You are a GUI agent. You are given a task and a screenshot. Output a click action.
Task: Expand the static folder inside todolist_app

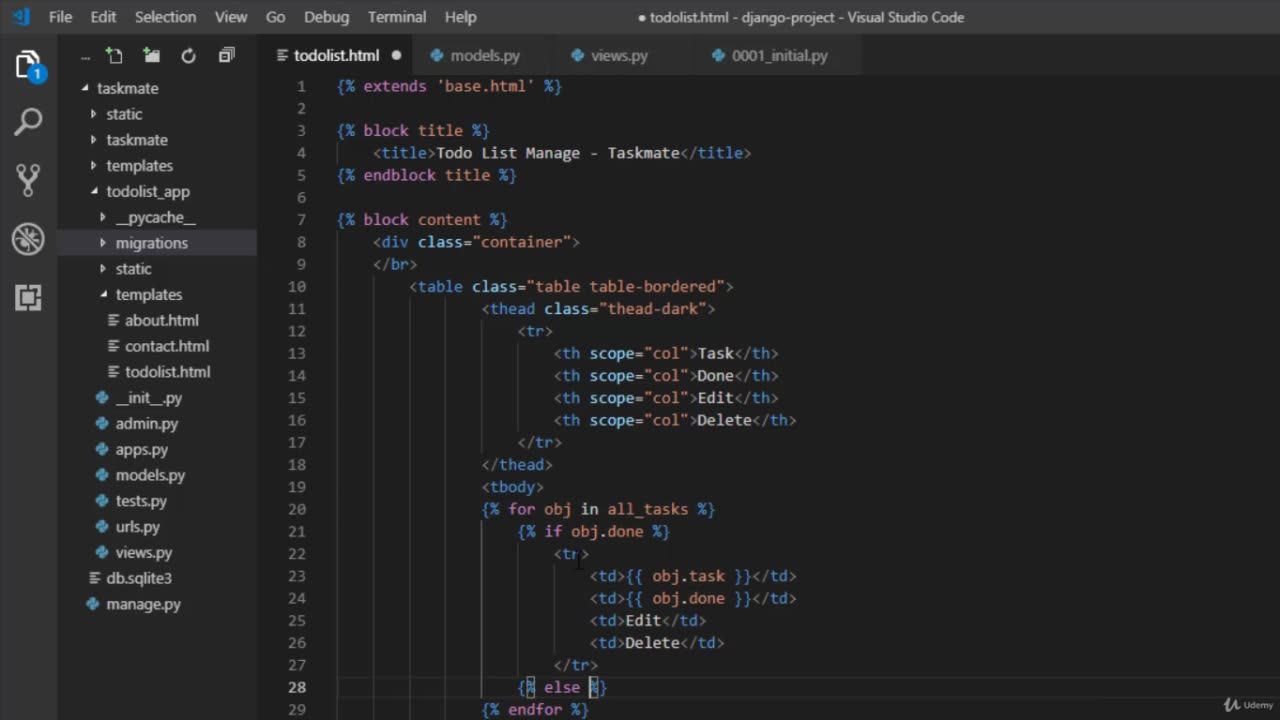coord(103,269)
